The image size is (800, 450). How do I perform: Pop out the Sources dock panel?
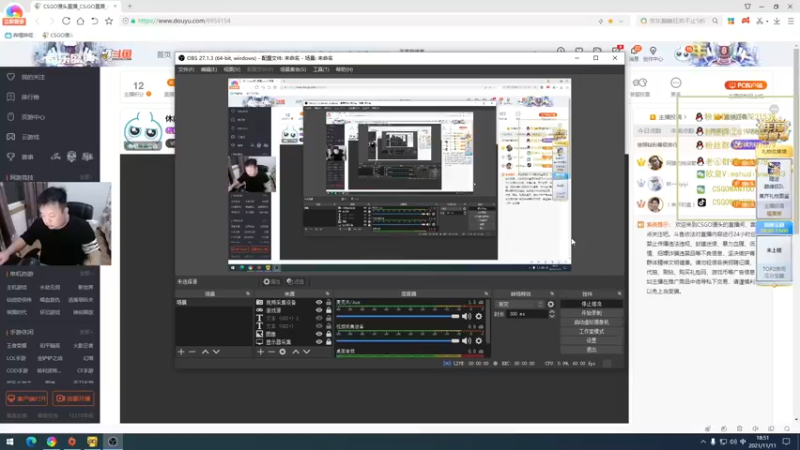(x=328, y=294)
